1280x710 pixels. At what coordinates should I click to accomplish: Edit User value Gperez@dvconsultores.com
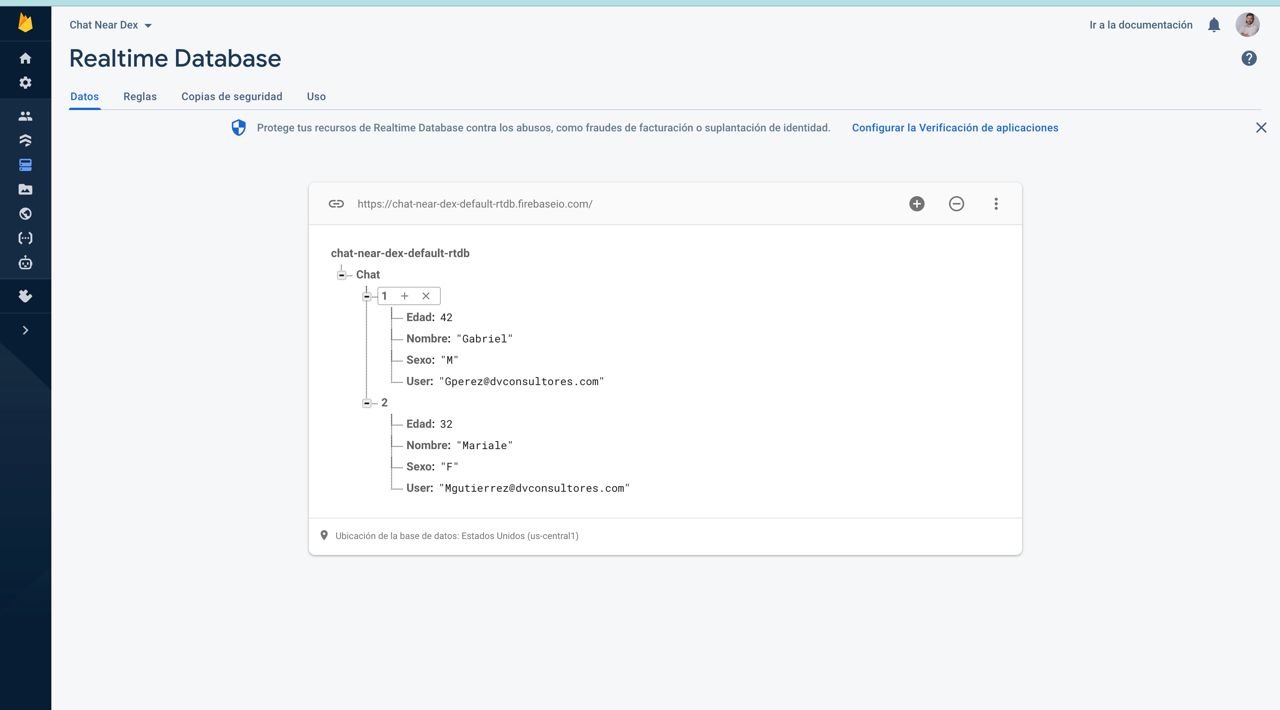click(x=521, y=382)
